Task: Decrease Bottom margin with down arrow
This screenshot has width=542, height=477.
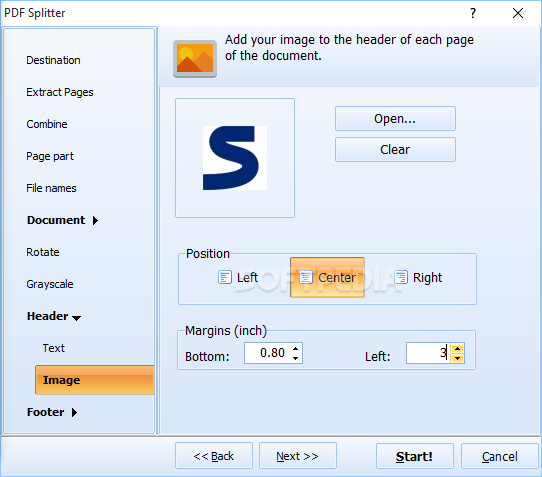Action: coord(296,358)
